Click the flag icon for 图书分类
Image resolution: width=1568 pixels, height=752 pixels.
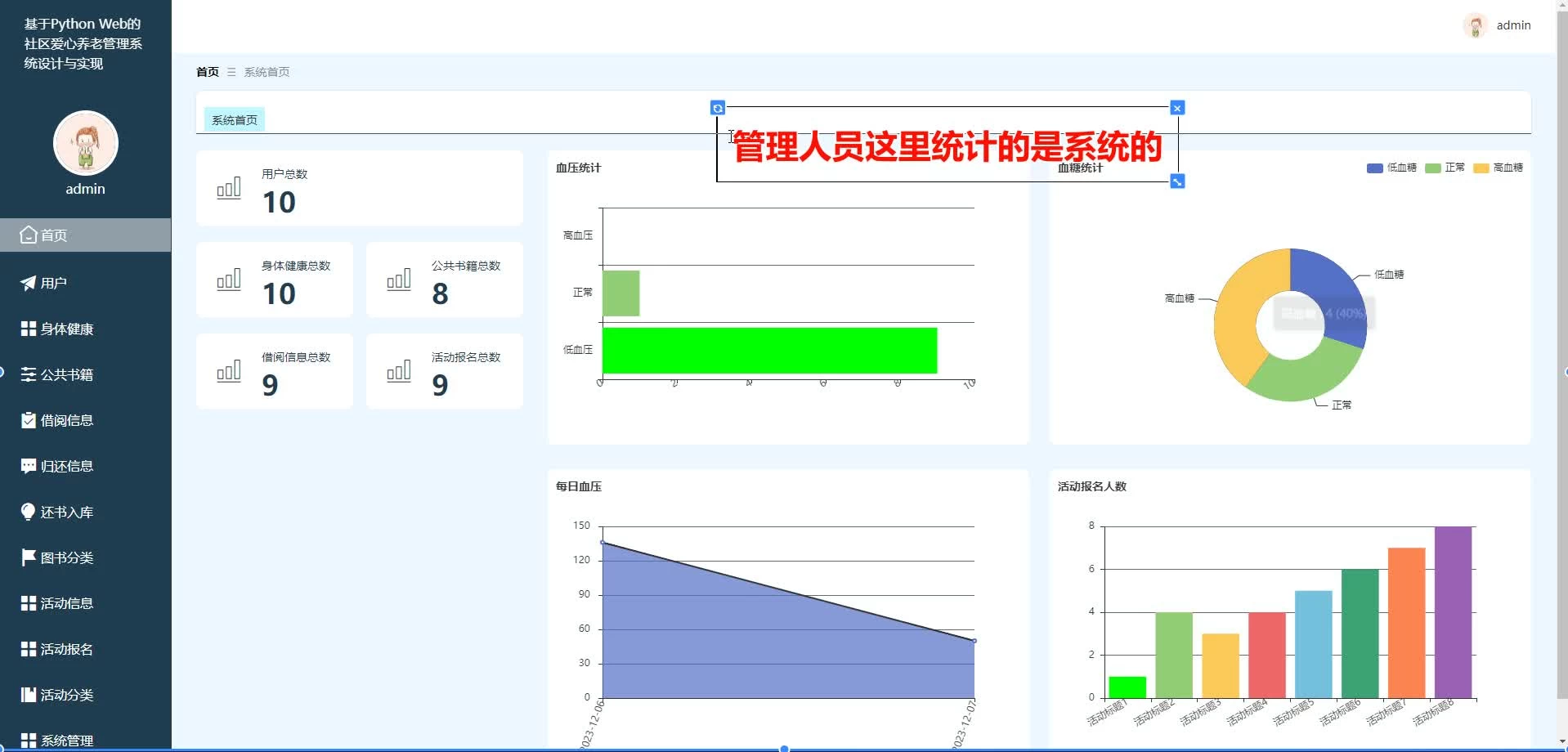click(x=29, y=557)
